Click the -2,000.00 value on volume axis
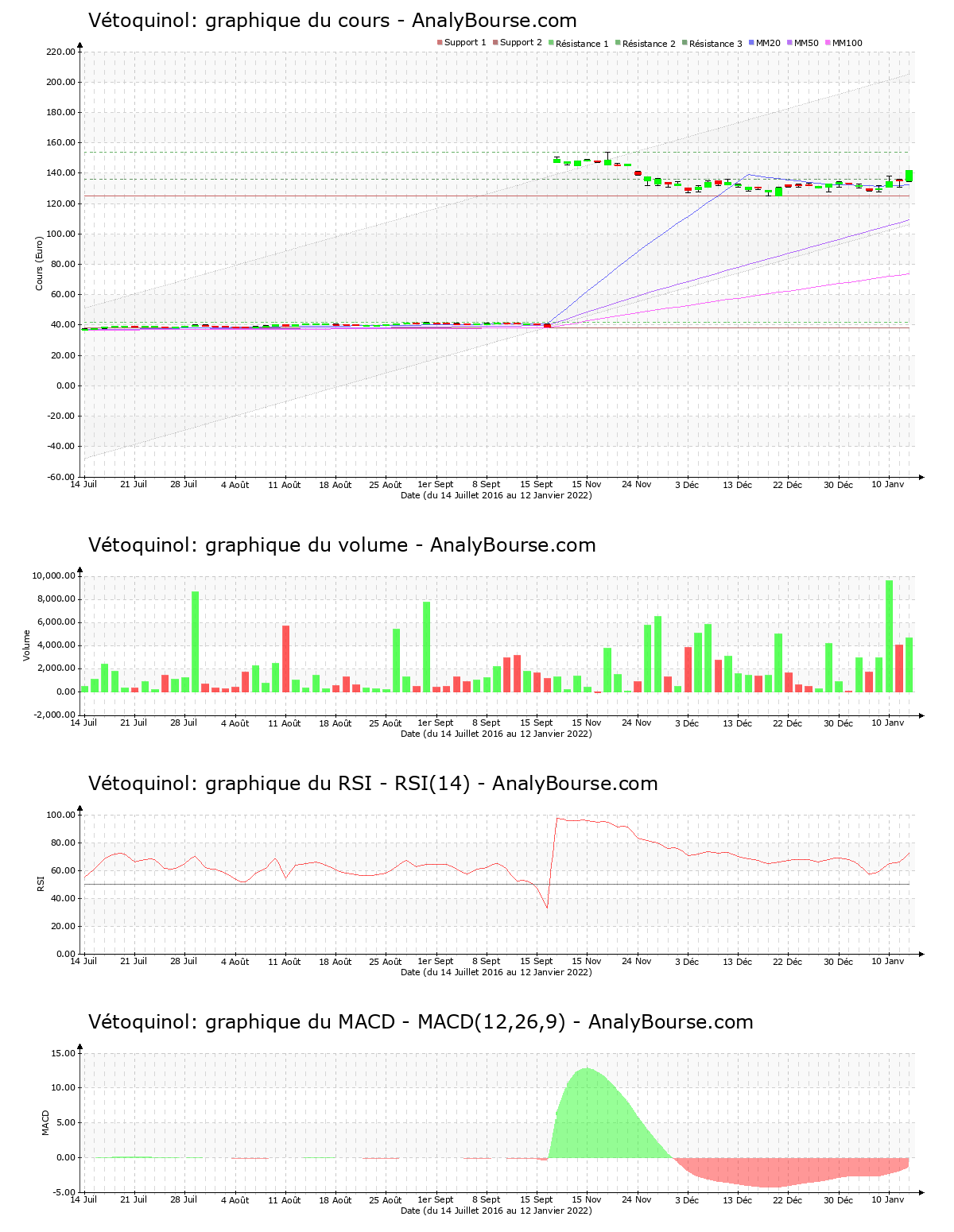Viewport: 954px width, 1232px height. click(53, 715)
